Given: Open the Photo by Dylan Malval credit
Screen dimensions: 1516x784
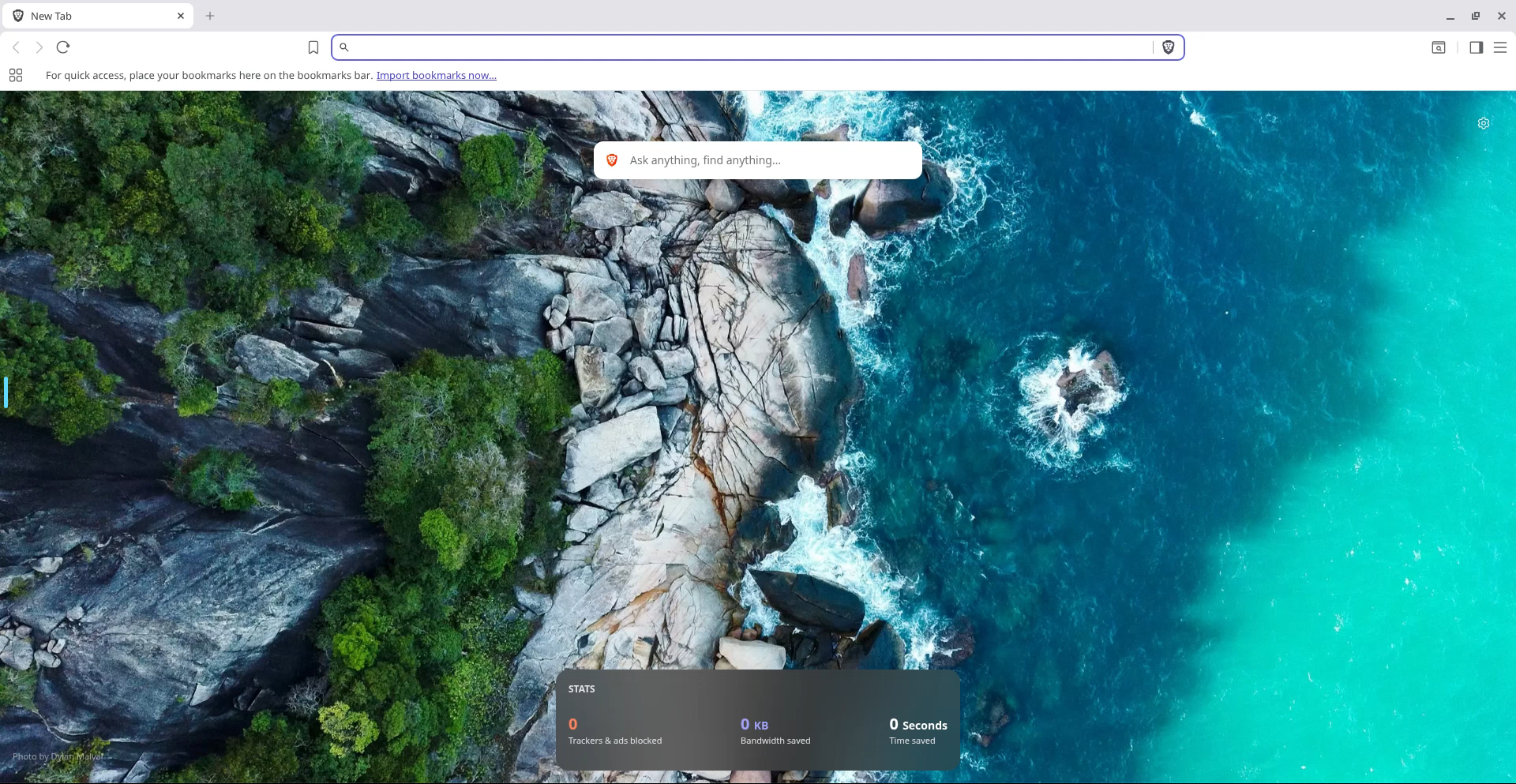Looking at the screenshot, I should pyautogui.click(x=58, y=756).
